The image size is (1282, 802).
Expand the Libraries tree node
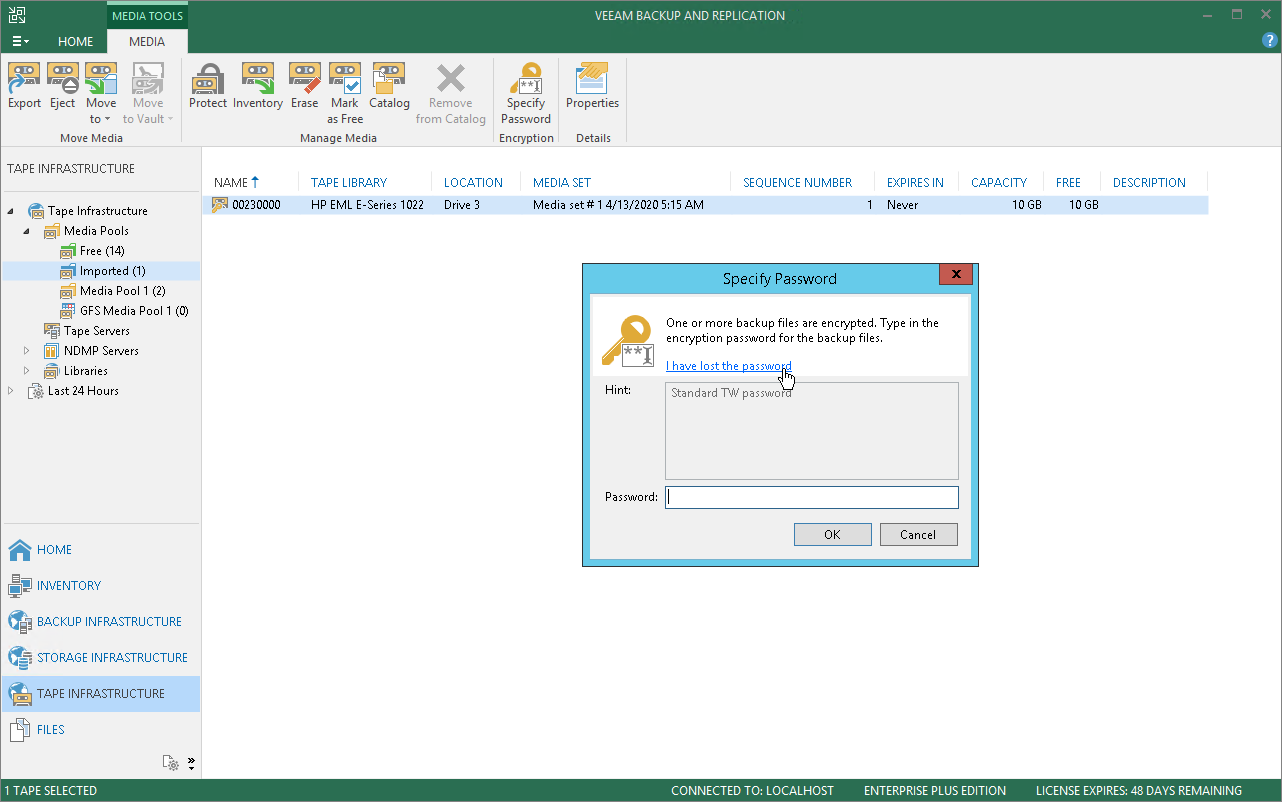click(27, 371)
